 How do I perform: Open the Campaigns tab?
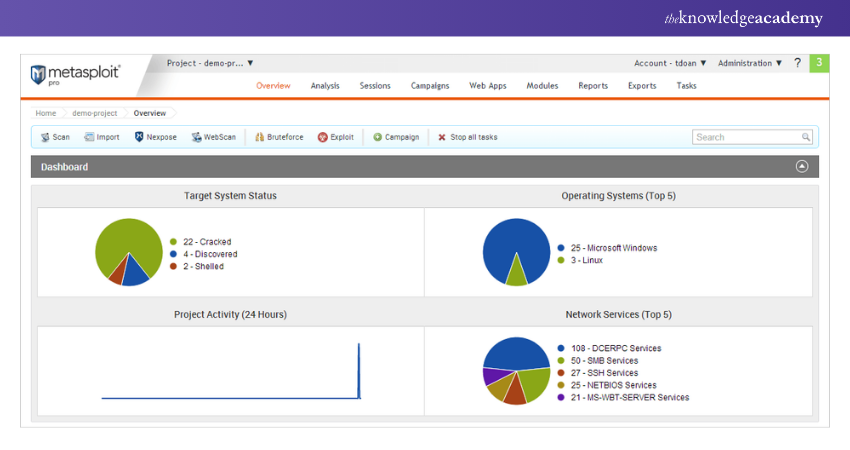coord(430,86)
